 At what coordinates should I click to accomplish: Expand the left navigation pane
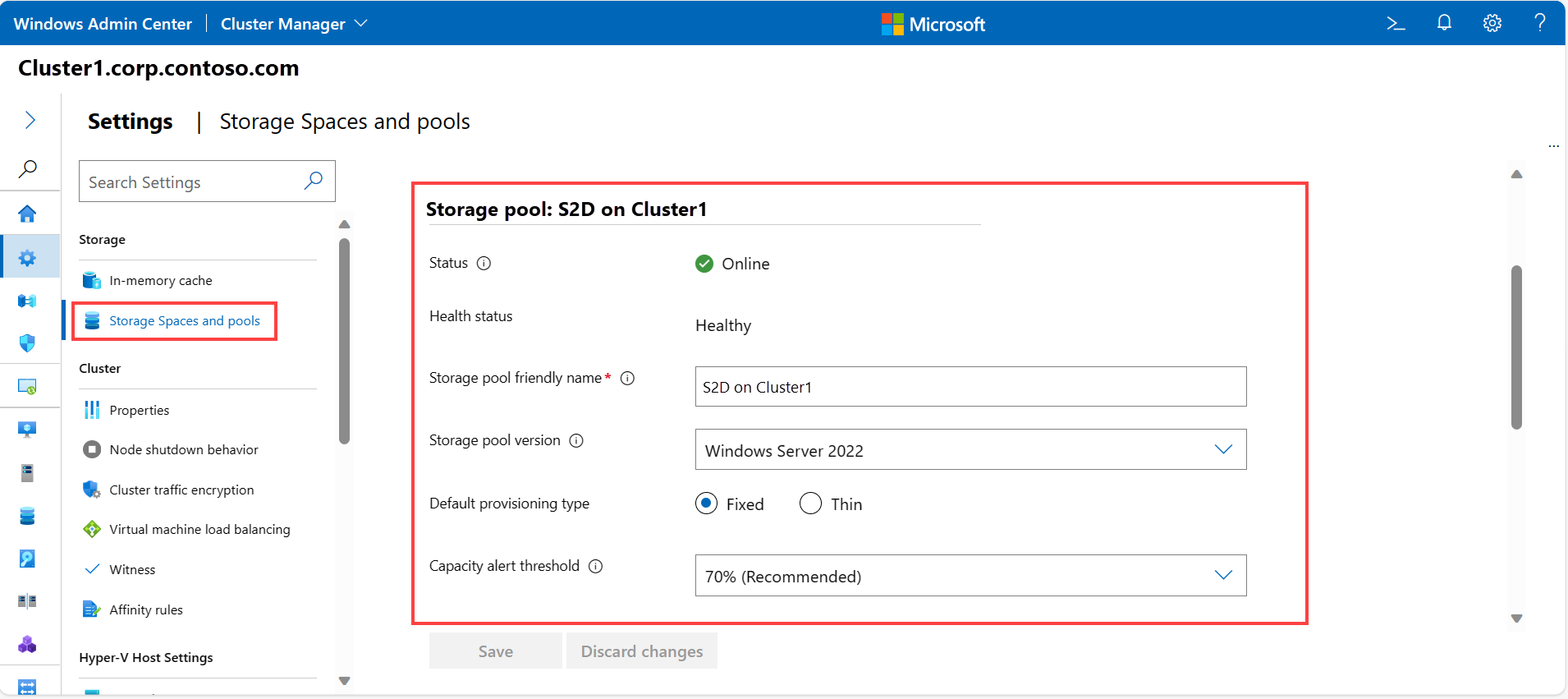click(30, 121)
